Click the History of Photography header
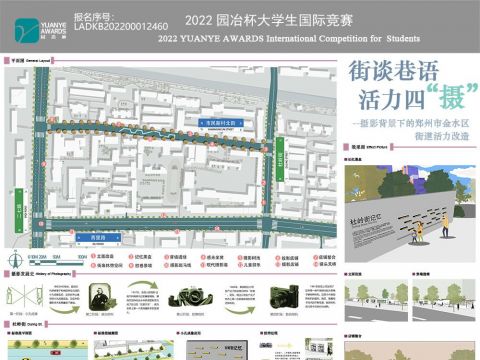The image size is (480, 360). (39, 274)
